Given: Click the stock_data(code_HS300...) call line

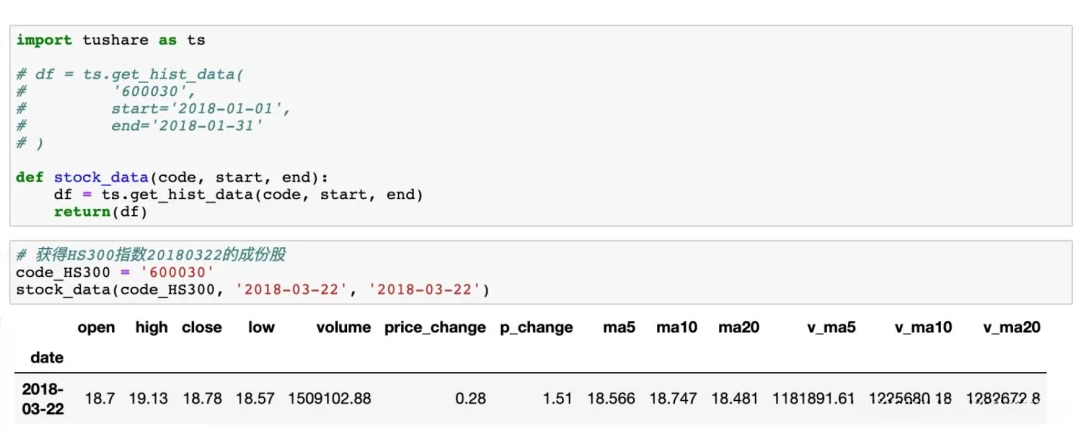Looking at the screenshot, I should [252, 290].
